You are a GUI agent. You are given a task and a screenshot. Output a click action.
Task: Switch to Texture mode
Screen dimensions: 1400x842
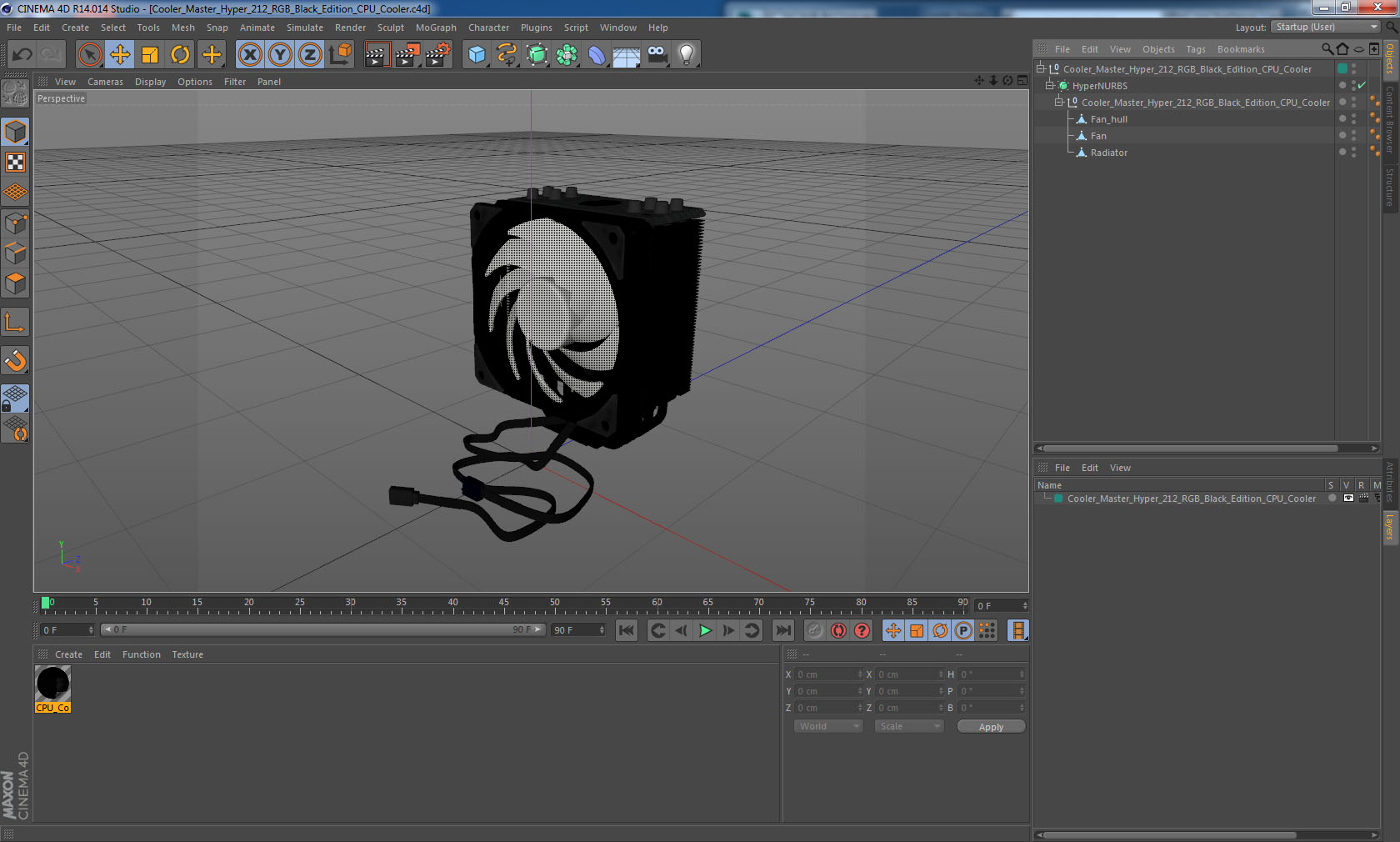(x=15, y=162)
